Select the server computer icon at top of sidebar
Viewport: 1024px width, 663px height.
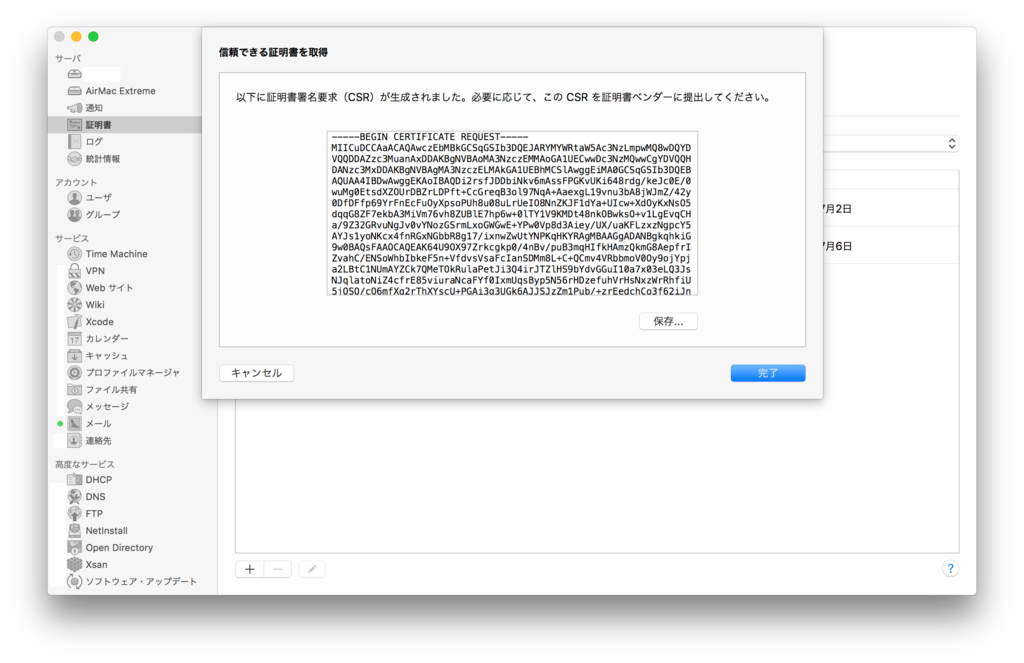click(74, 74)
